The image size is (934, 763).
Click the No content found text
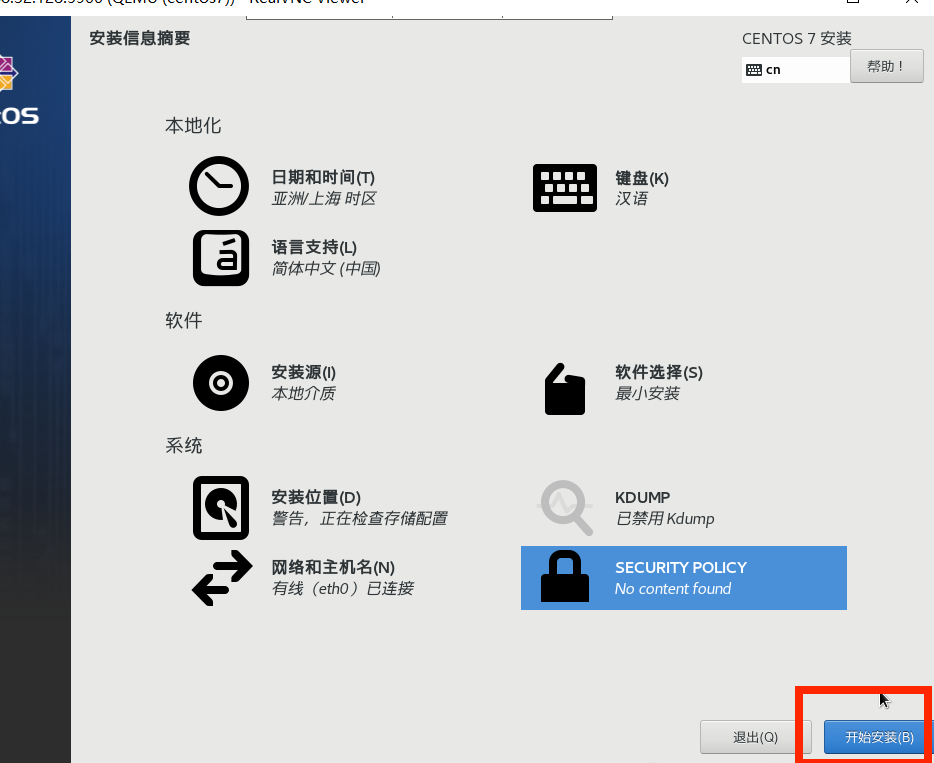coord(673,588)
